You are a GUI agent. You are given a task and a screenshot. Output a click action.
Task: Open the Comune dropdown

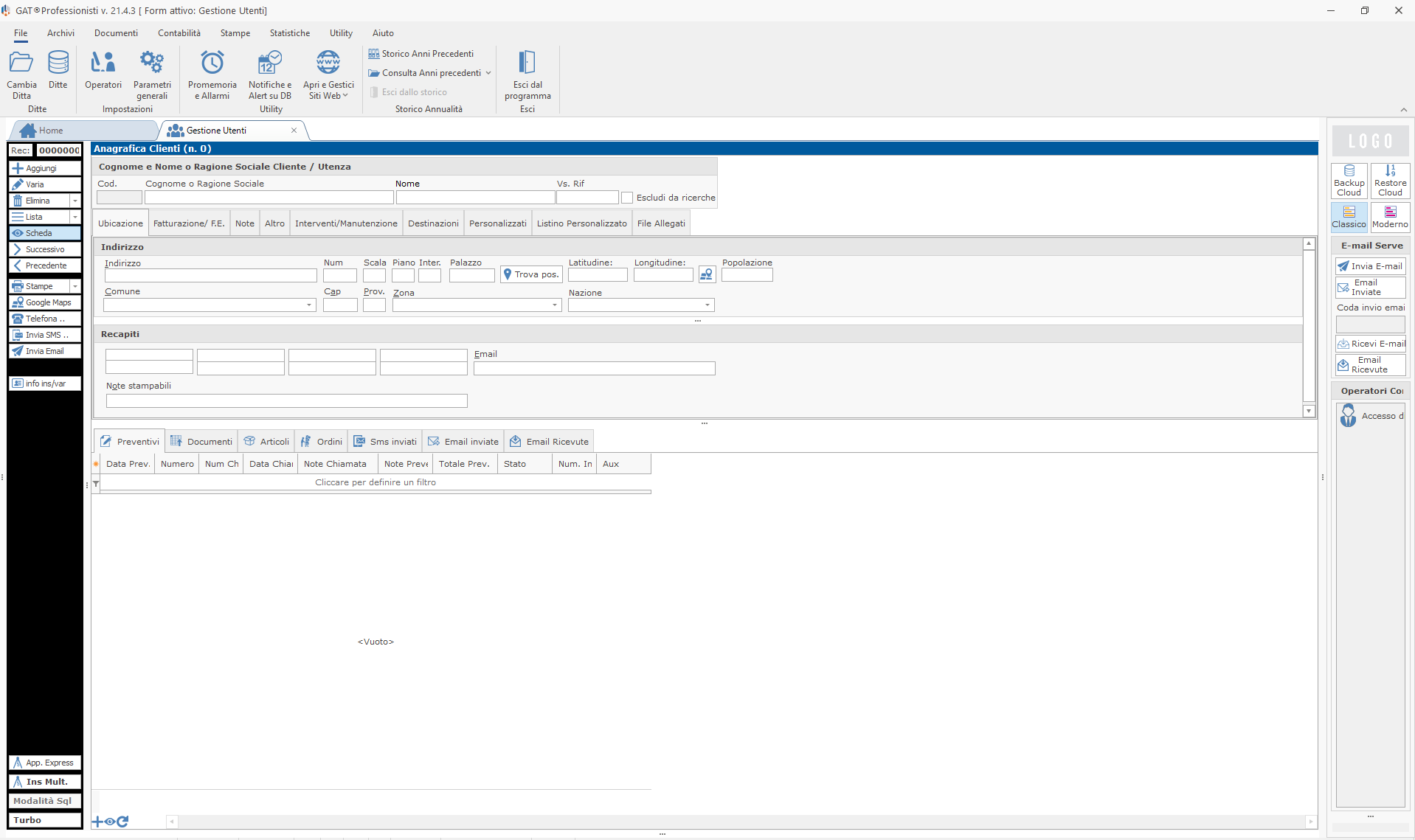(309, 305)
